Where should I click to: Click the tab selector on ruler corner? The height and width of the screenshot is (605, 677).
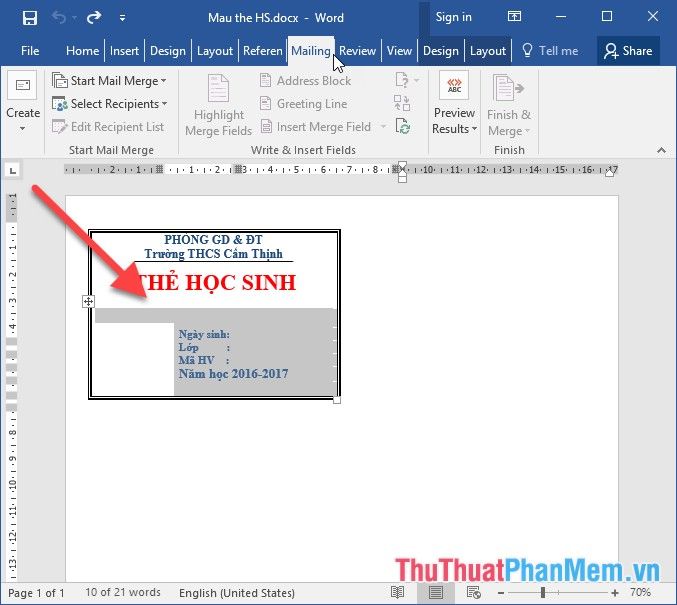(13, 171)
